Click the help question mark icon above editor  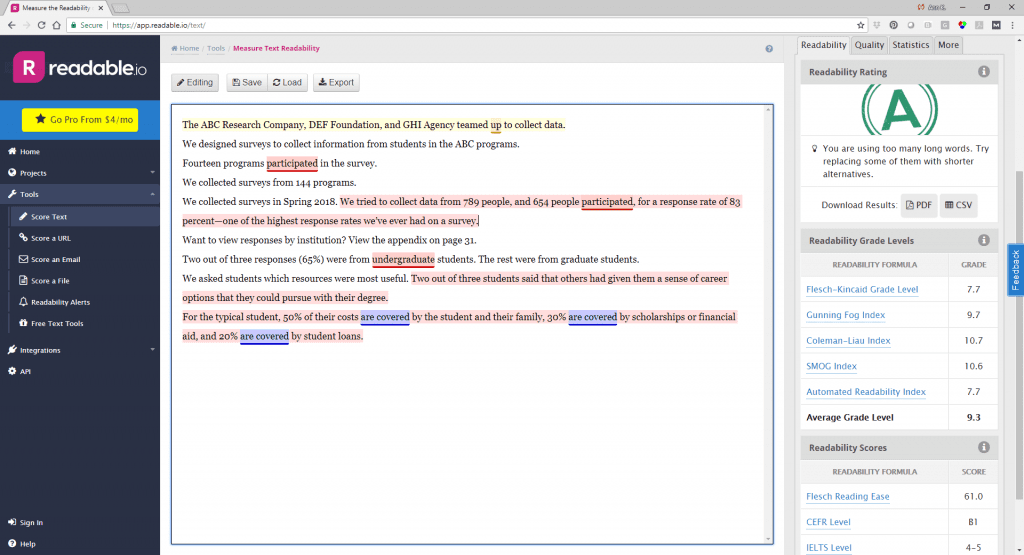pos(769,48)
